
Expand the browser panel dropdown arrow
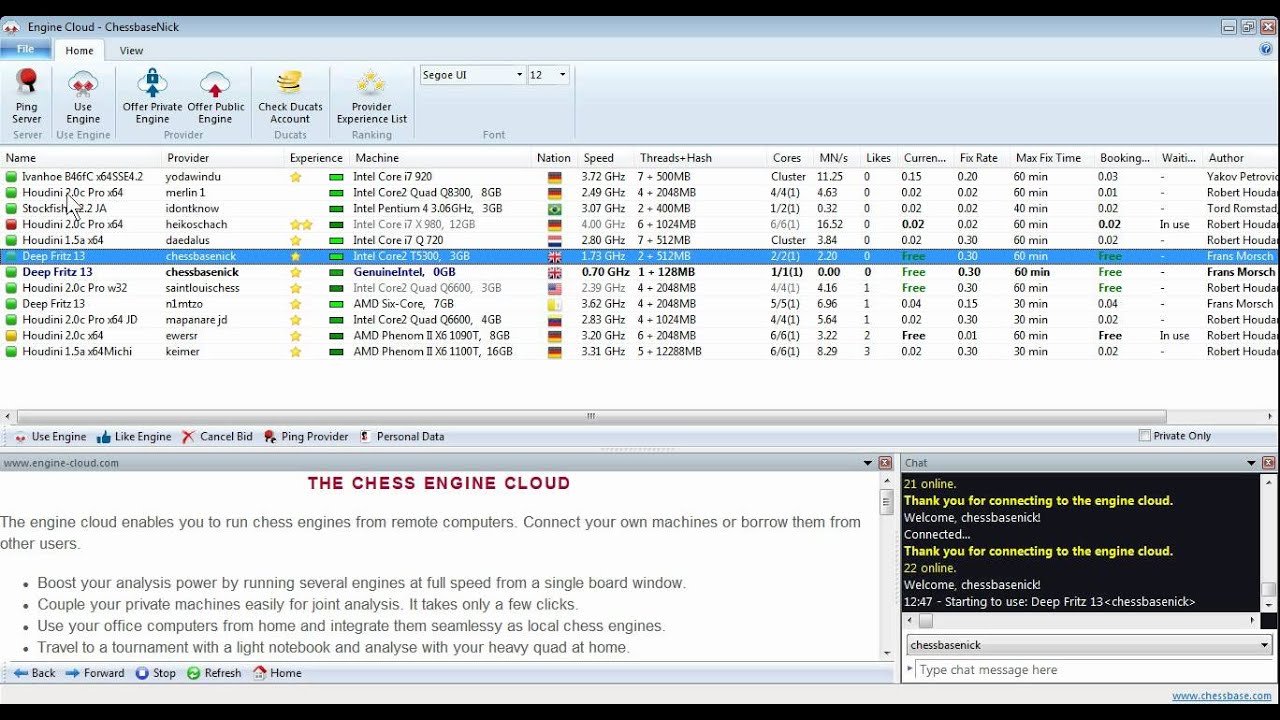868,463
